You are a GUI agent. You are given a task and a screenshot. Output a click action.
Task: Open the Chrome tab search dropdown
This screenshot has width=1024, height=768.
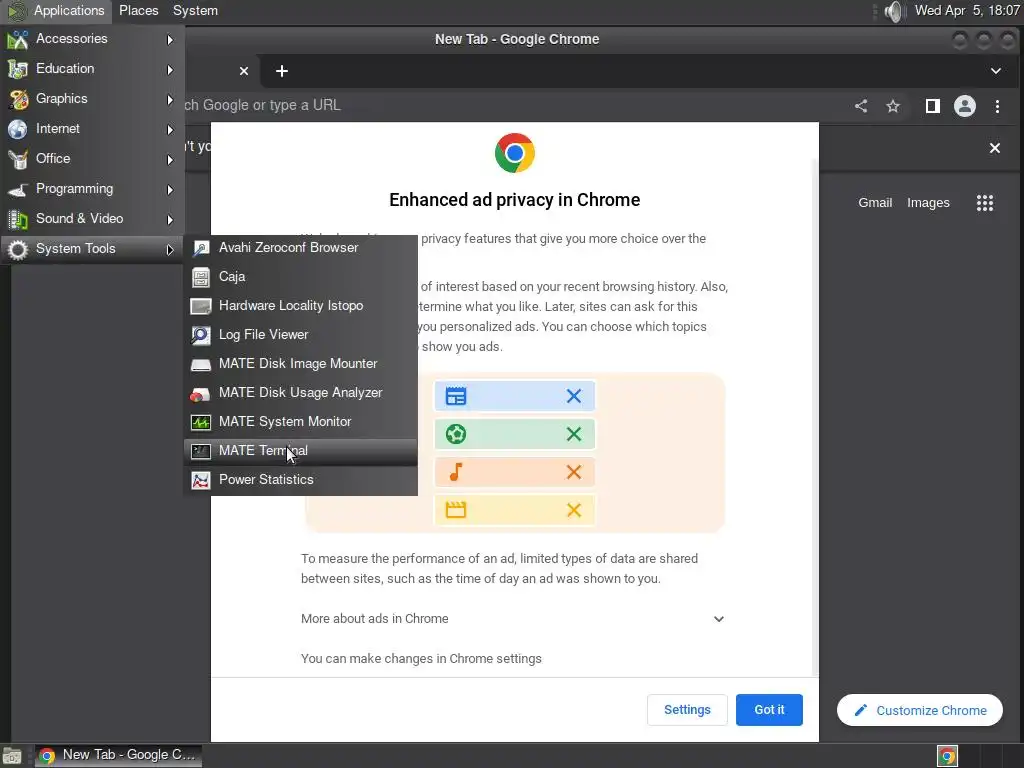(x=995, y=71)
